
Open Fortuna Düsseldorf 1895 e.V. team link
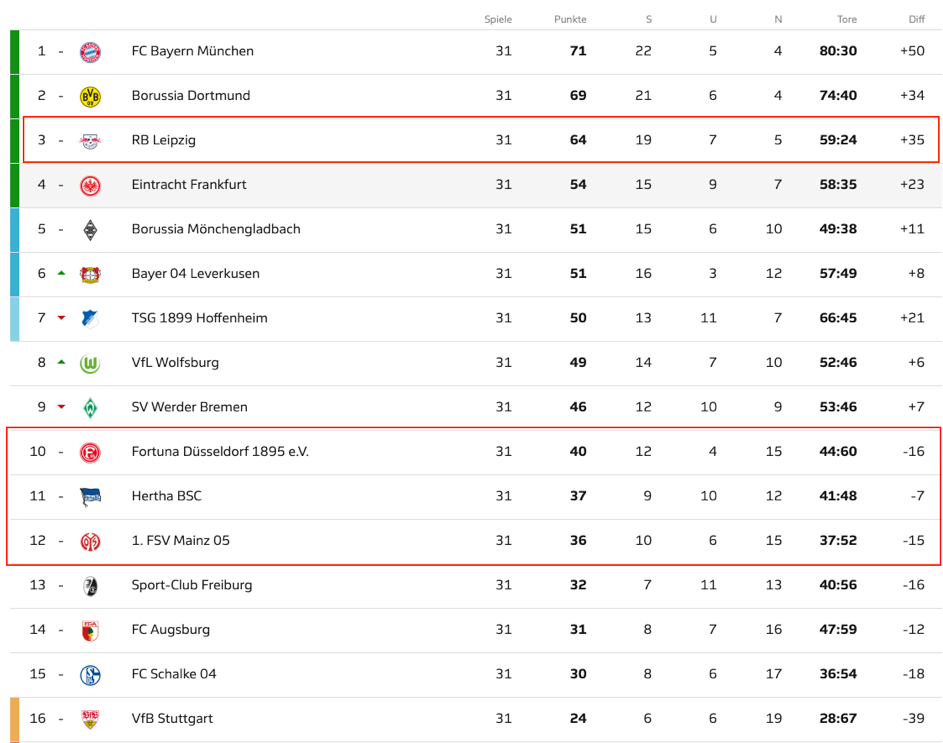[220, 451]
